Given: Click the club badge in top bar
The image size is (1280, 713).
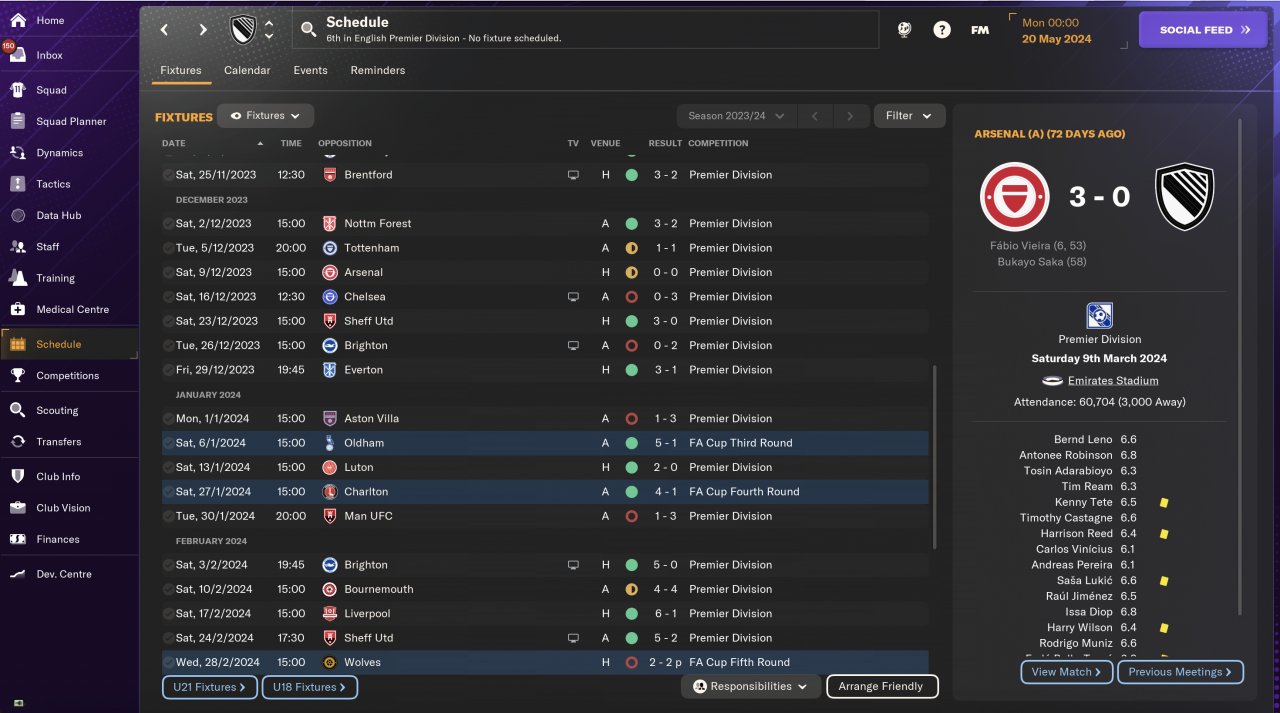Looking at the screenshot, I should 243,30.
